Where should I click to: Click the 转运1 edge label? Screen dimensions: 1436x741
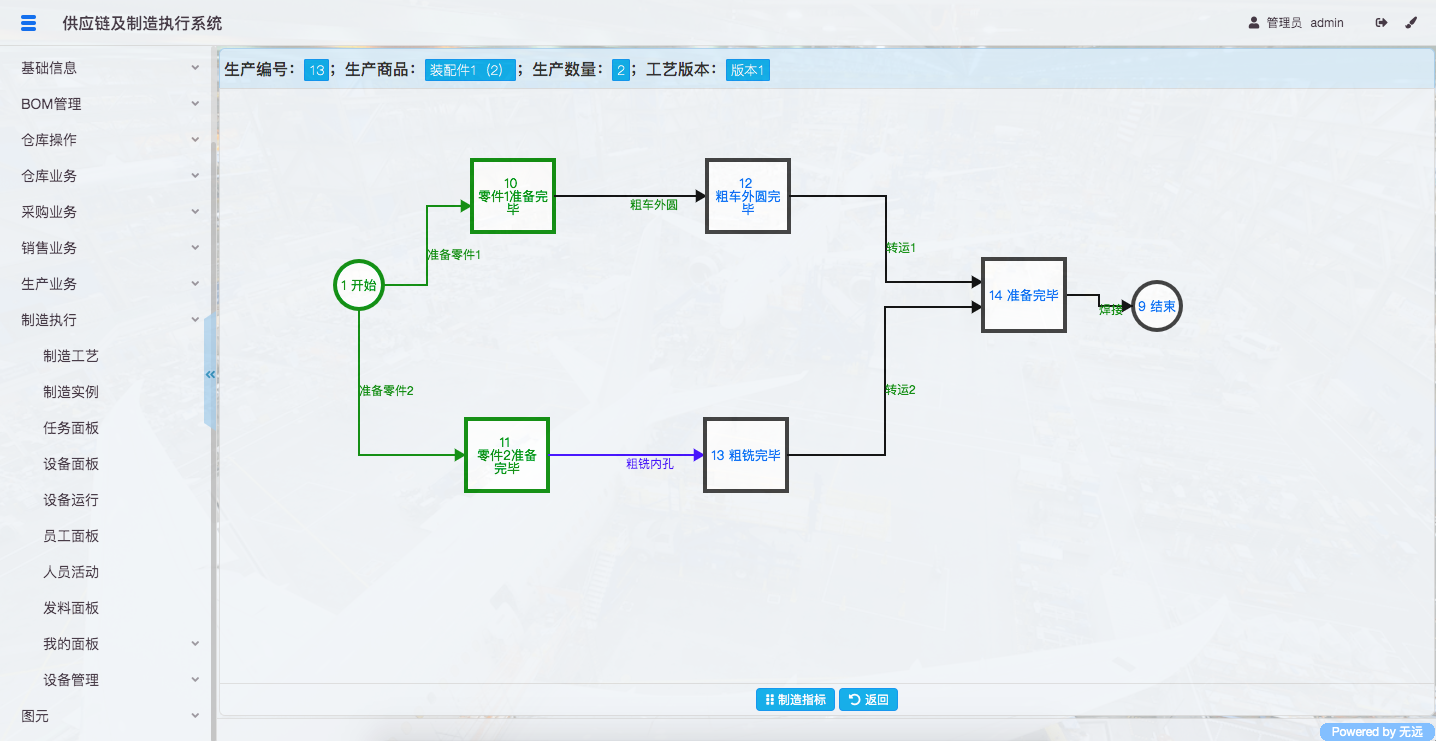point(901,247)
